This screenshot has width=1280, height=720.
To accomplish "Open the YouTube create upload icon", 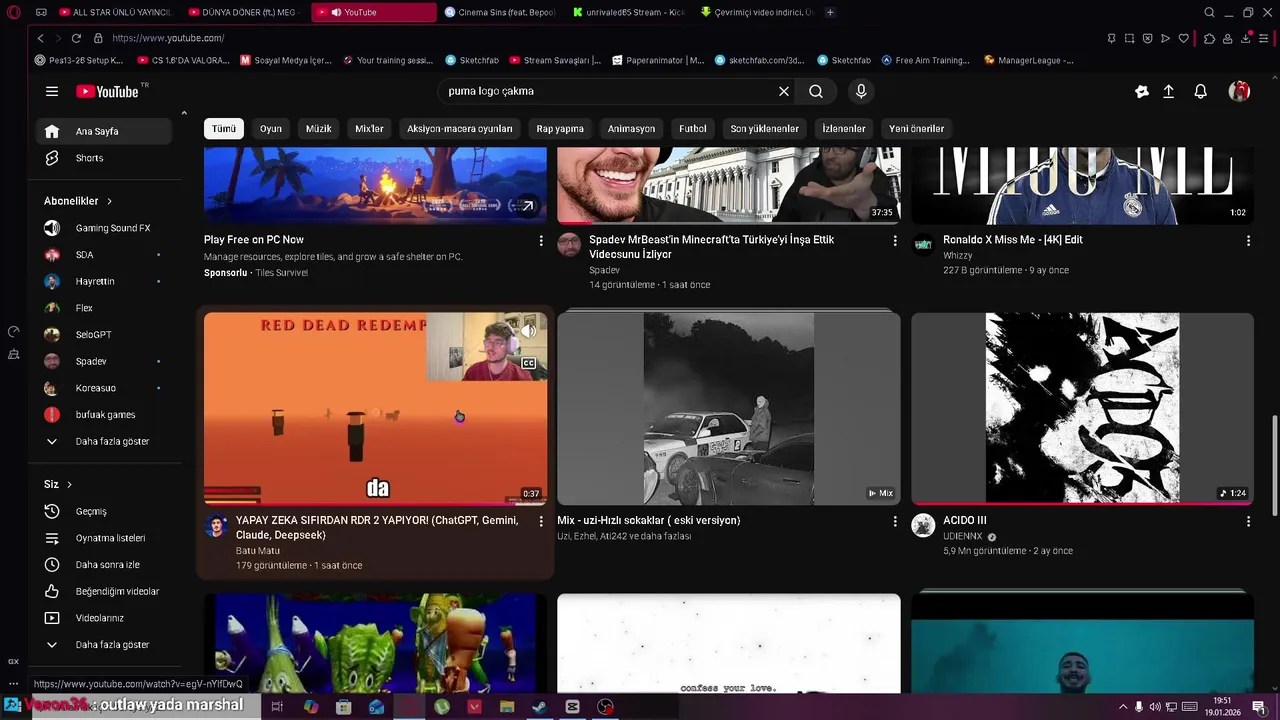I will coord(1168,91).
